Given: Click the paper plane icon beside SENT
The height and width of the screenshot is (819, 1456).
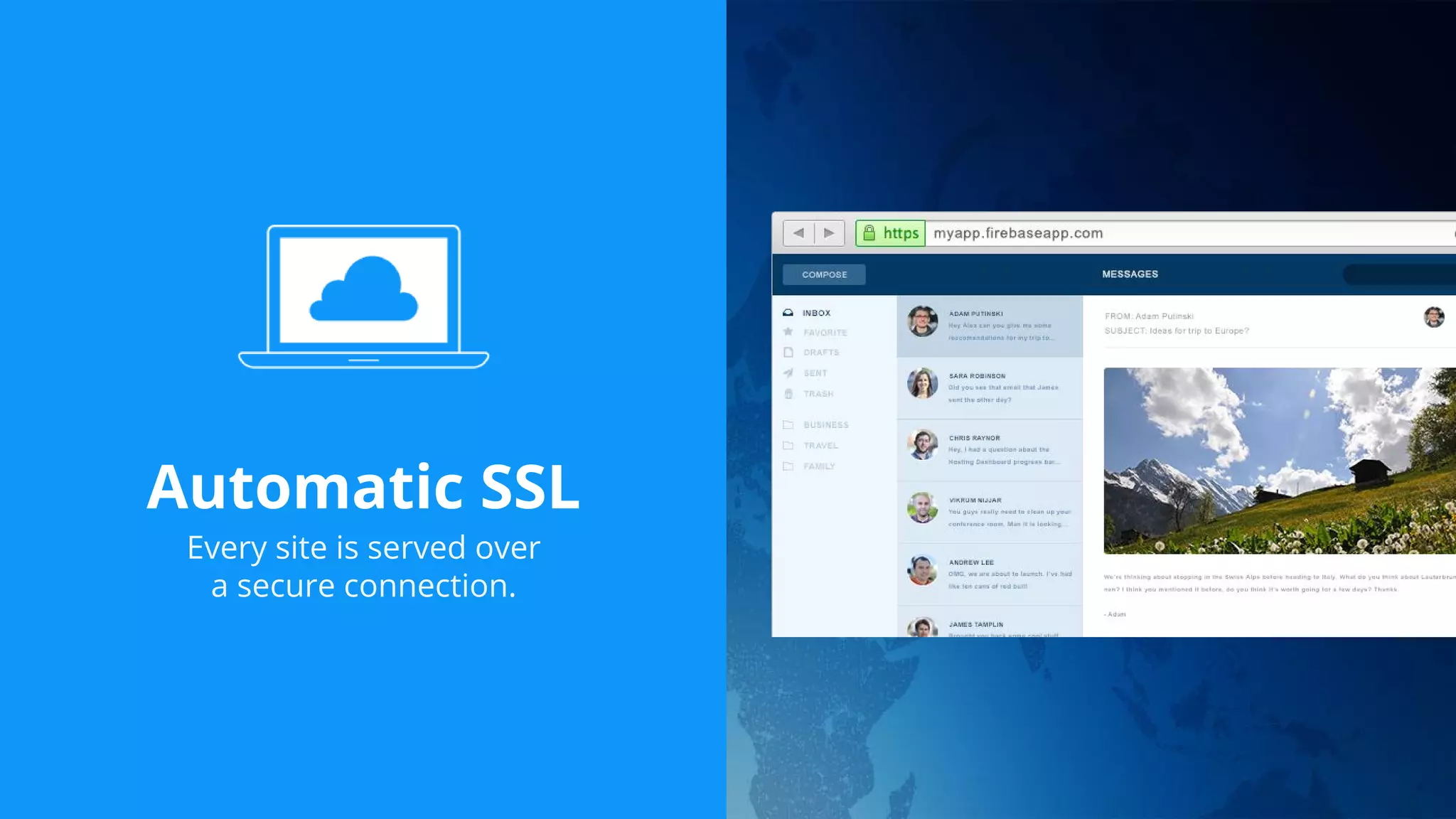Looking at the screenshot, I should (788, 373).
